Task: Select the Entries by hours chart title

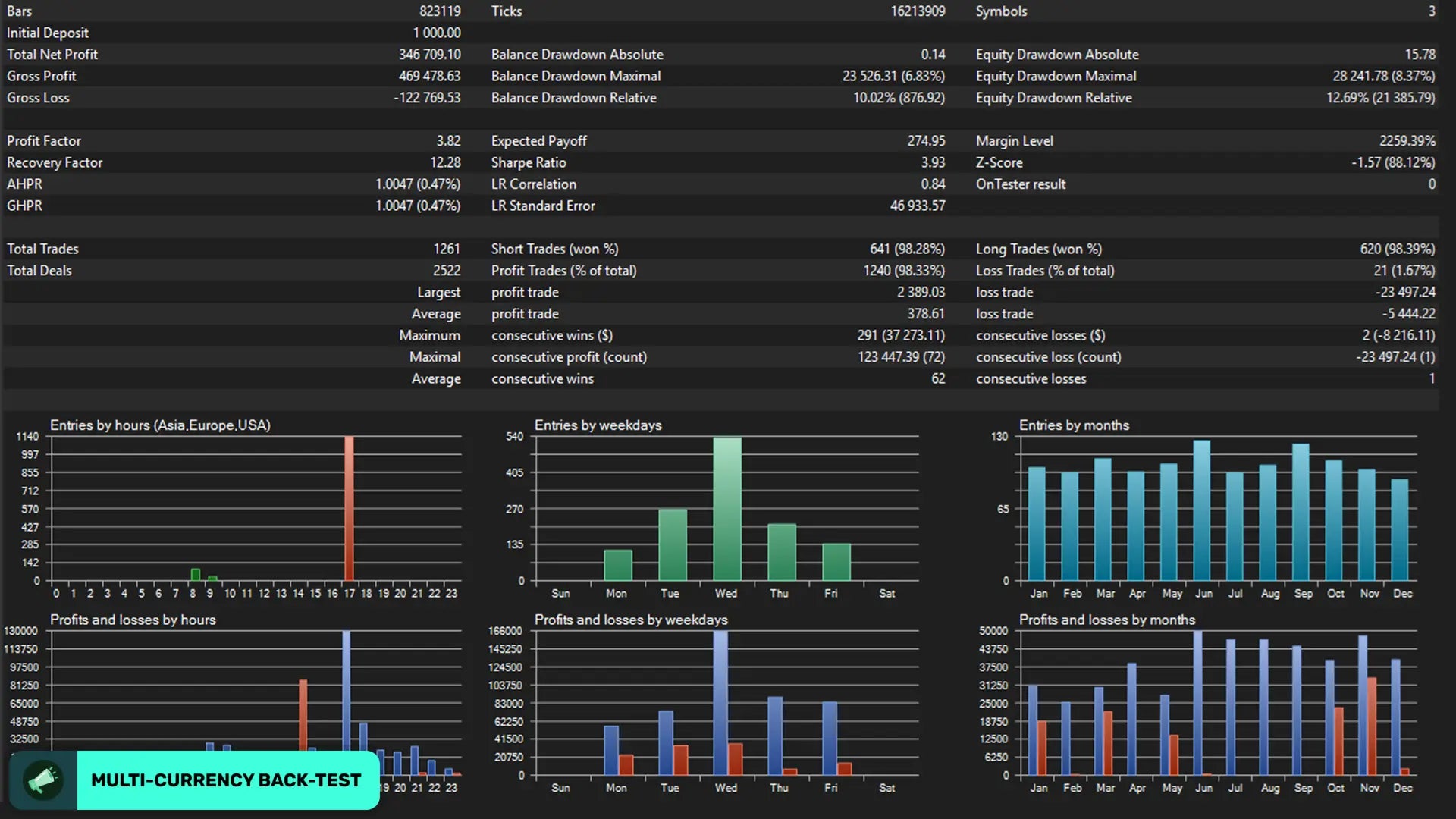Action: coord(160,425)
